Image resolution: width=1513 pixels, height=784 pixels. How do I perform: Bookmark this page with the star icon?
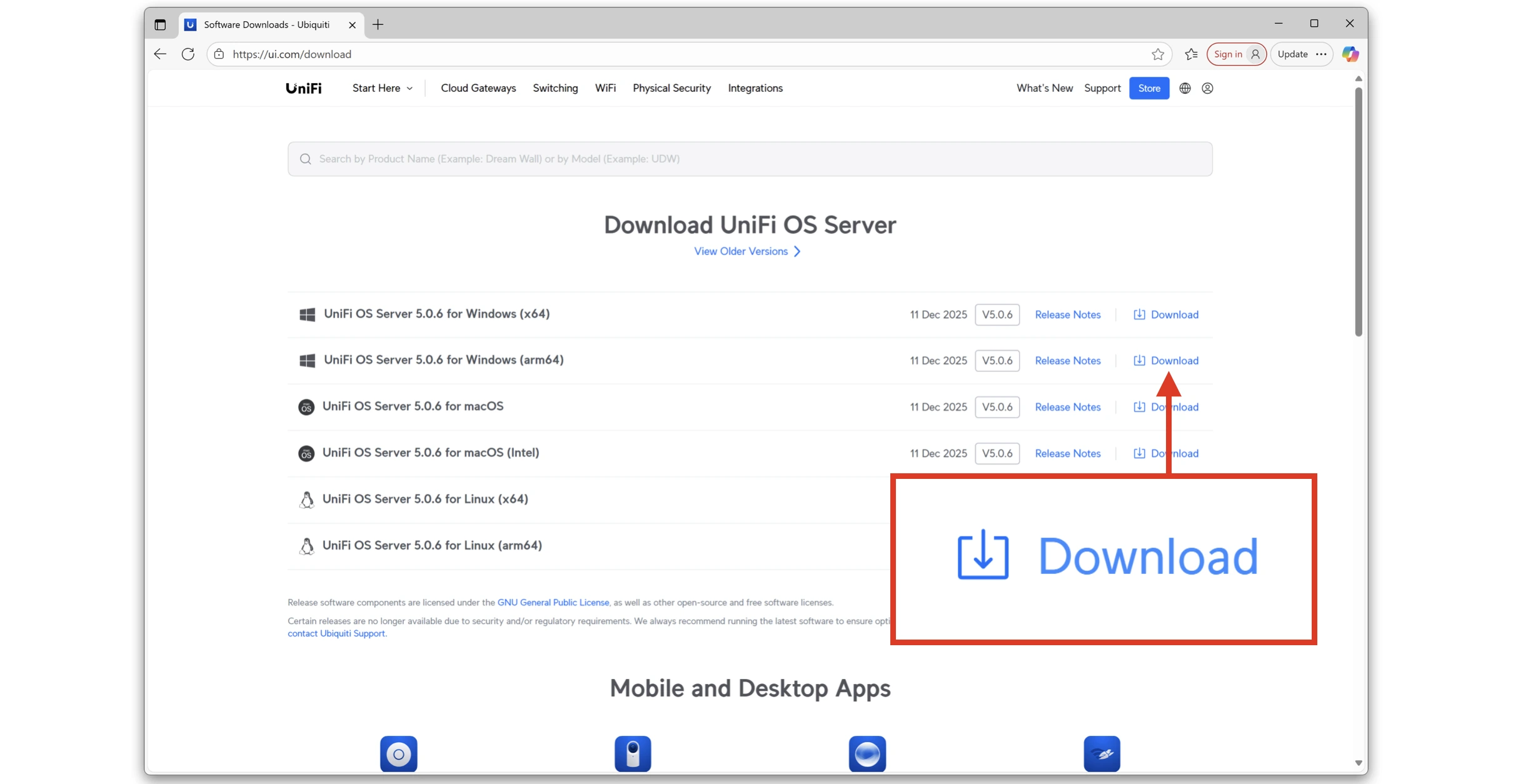[1158, 54]
